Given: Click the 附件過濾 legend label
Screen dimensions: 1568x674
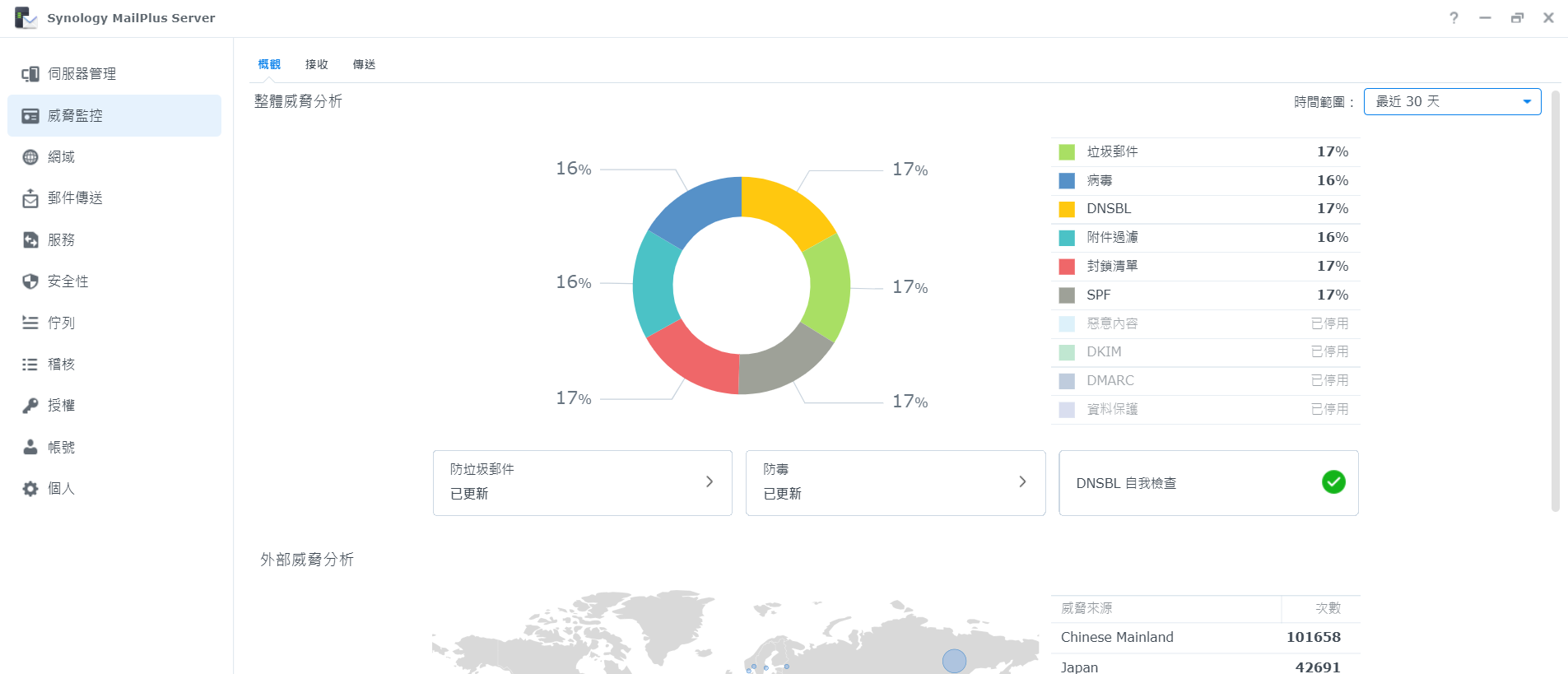Looking at the screenshot, I should coord(1112,238).
